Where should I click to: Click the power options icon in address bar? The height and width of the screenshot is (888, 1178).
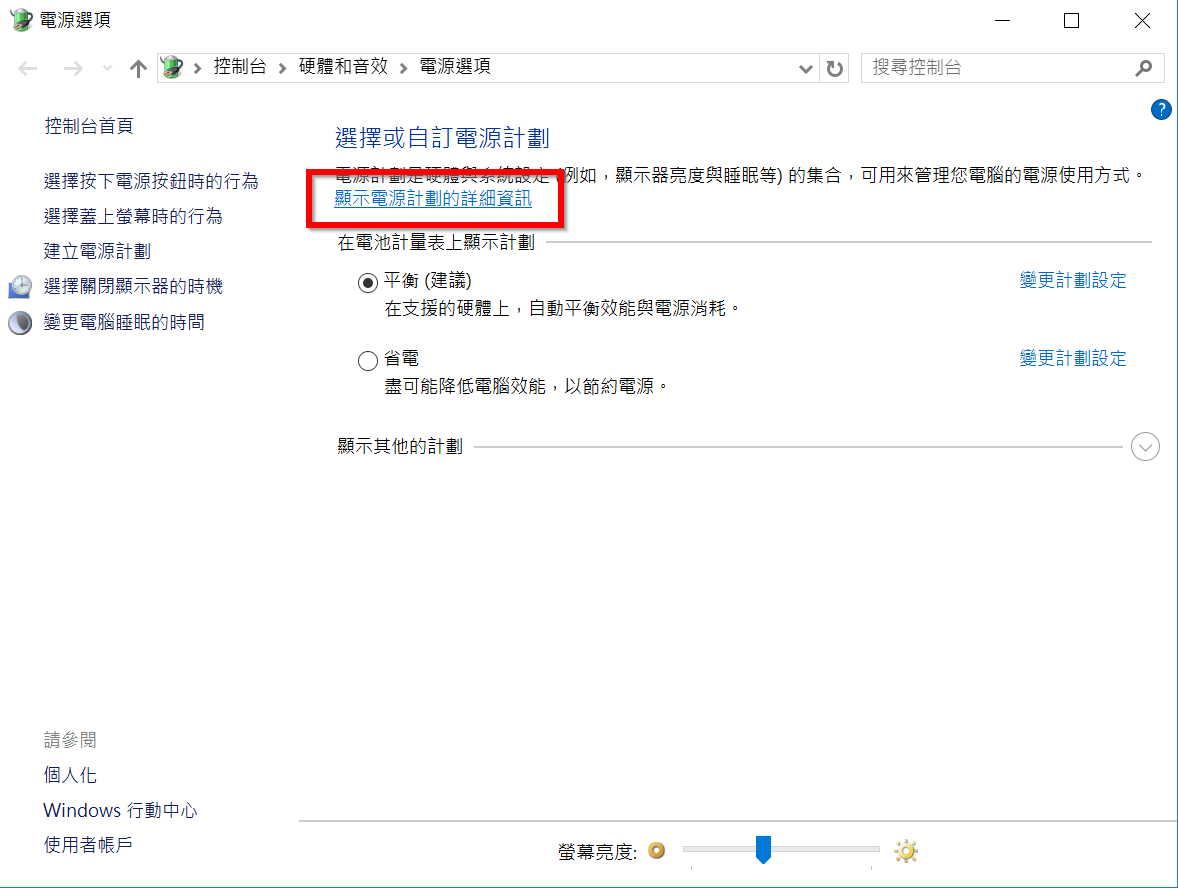click(172, 68)
